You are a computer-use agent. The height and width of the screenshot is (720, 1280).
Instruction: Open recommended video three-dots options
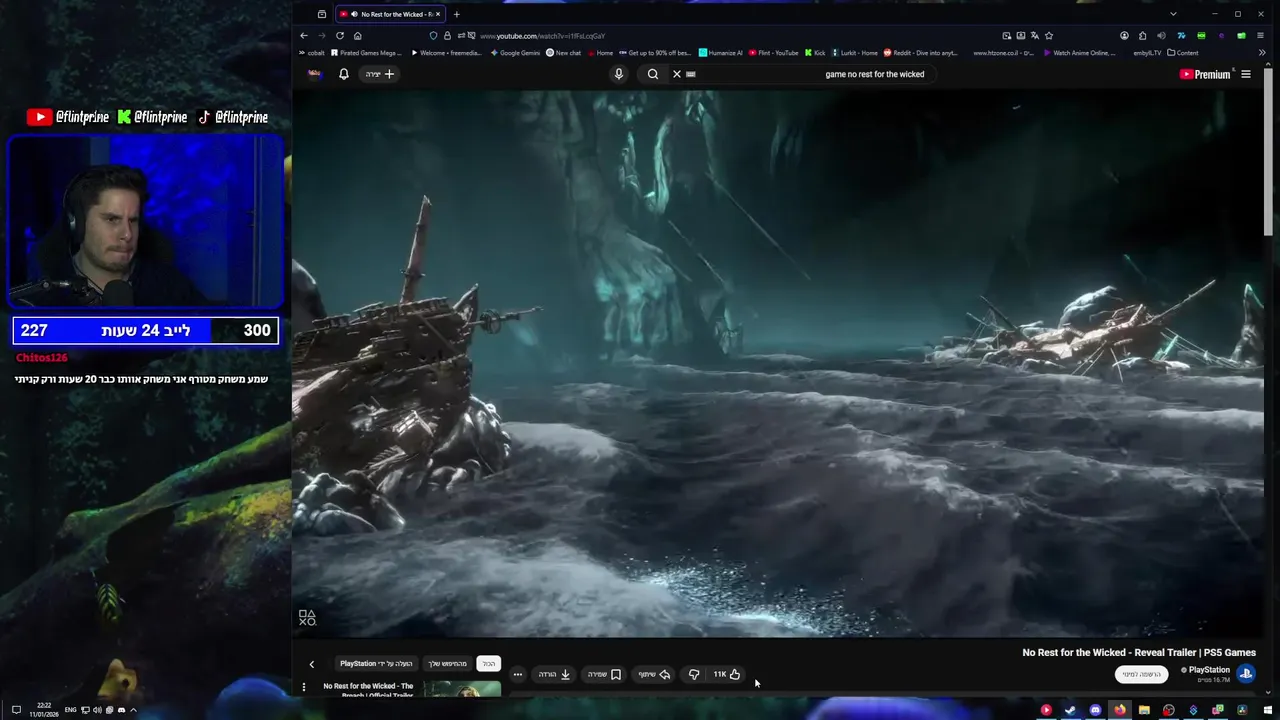(304, 687)
